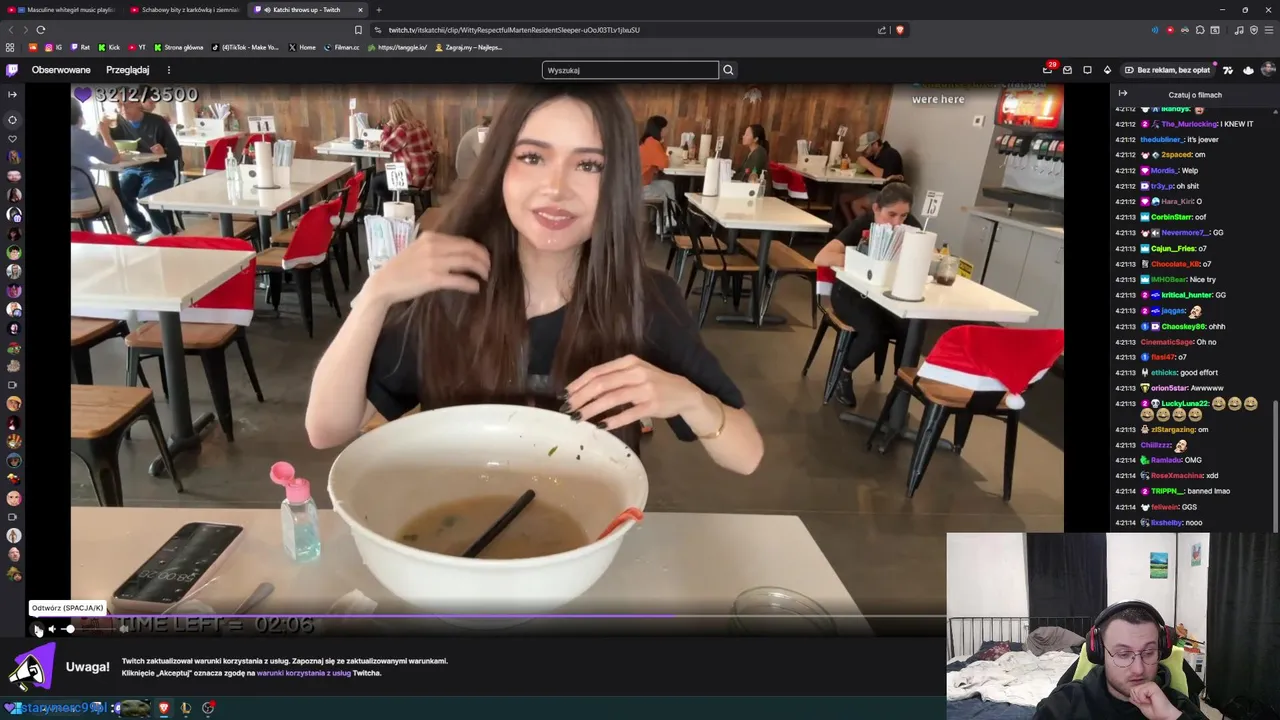Click username RoseXmachina in chat
The width and height of the screenshot is (1280, 720).
(1177, 476)
